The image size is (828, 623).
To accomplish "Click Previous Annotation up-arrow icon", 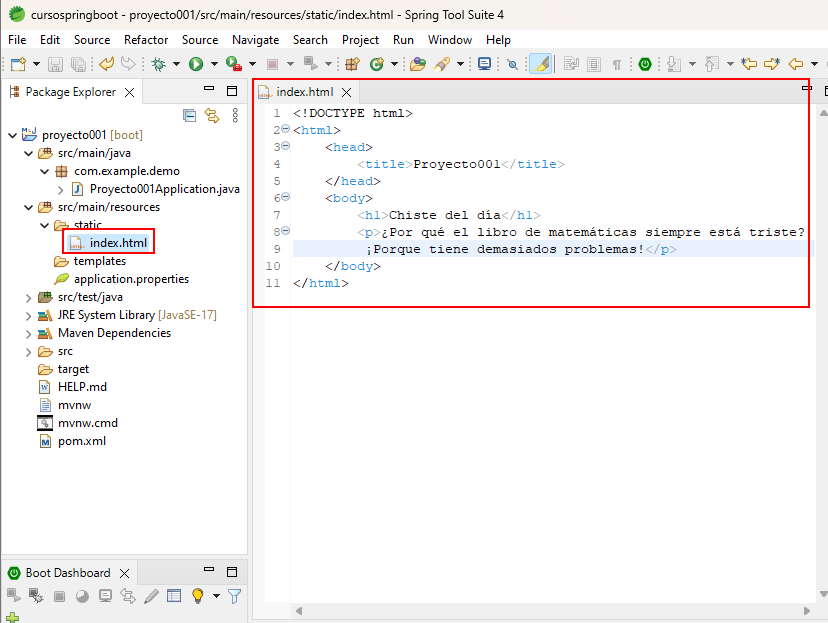I will pos(711,64).
